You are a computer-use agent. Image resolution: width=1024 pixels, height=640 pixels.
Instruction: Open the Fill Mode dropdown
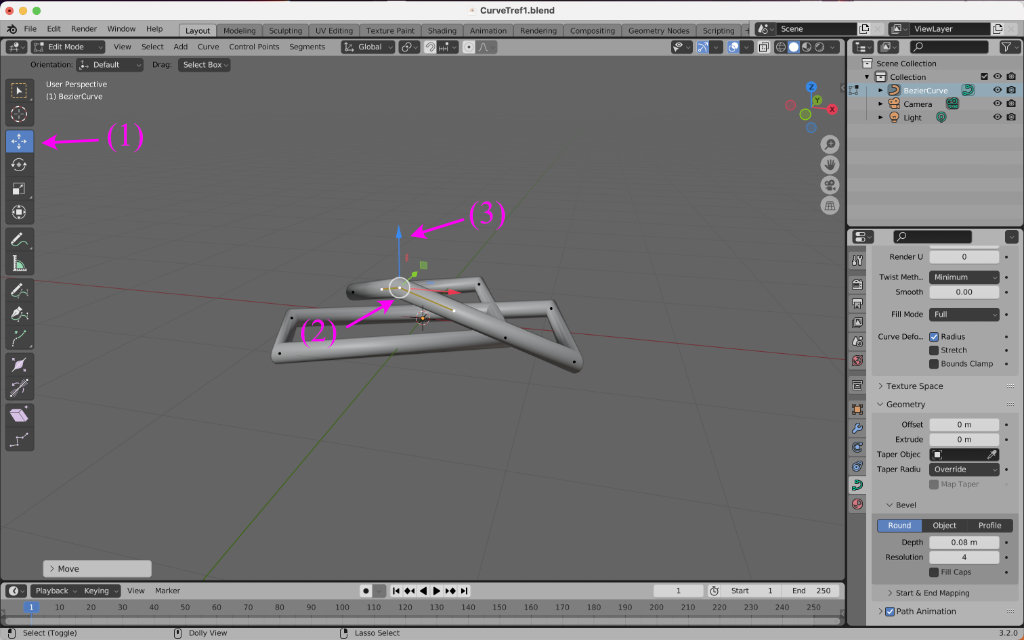[x=964, y=314]
